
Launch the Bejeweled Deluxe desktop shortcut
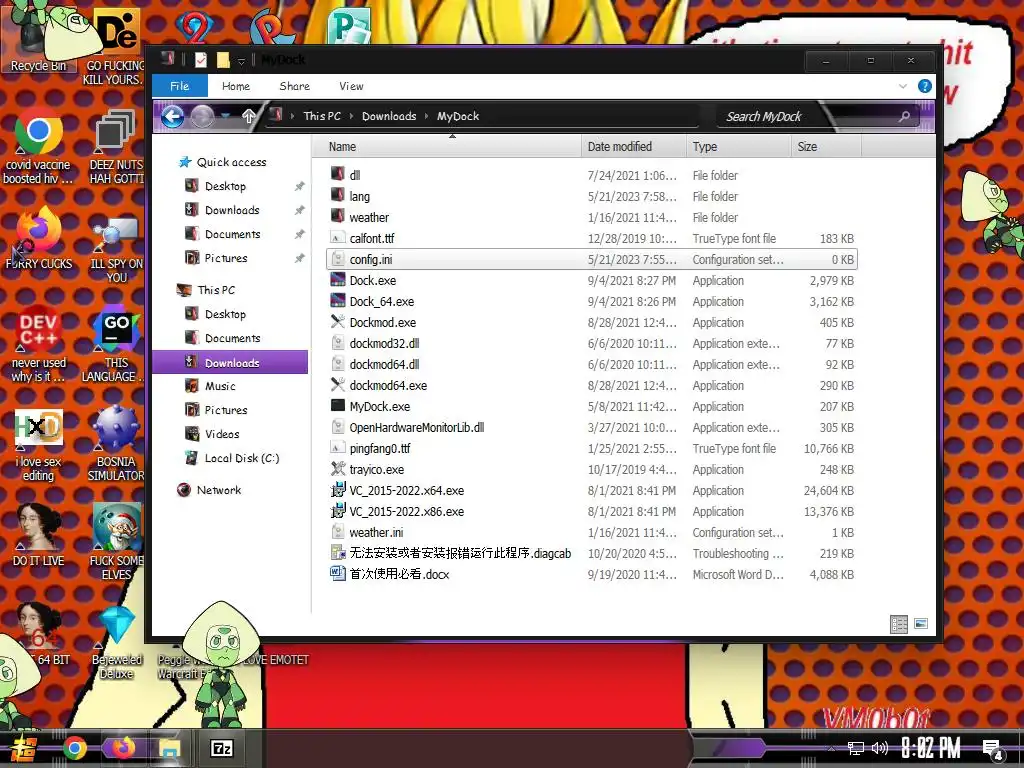pyautogui.click(x=116, y=643)
